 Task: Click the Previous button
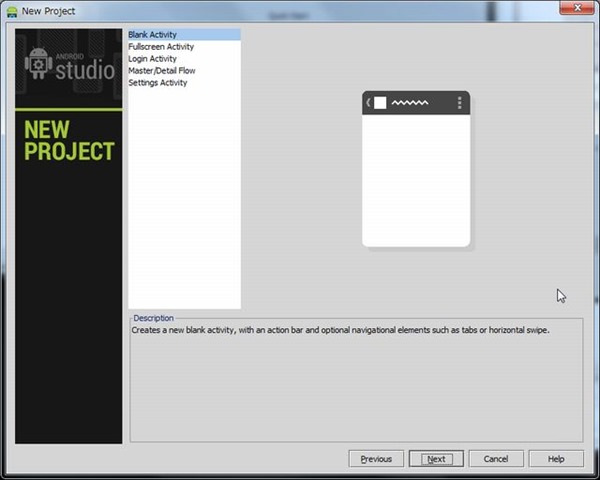coord(376,459)
